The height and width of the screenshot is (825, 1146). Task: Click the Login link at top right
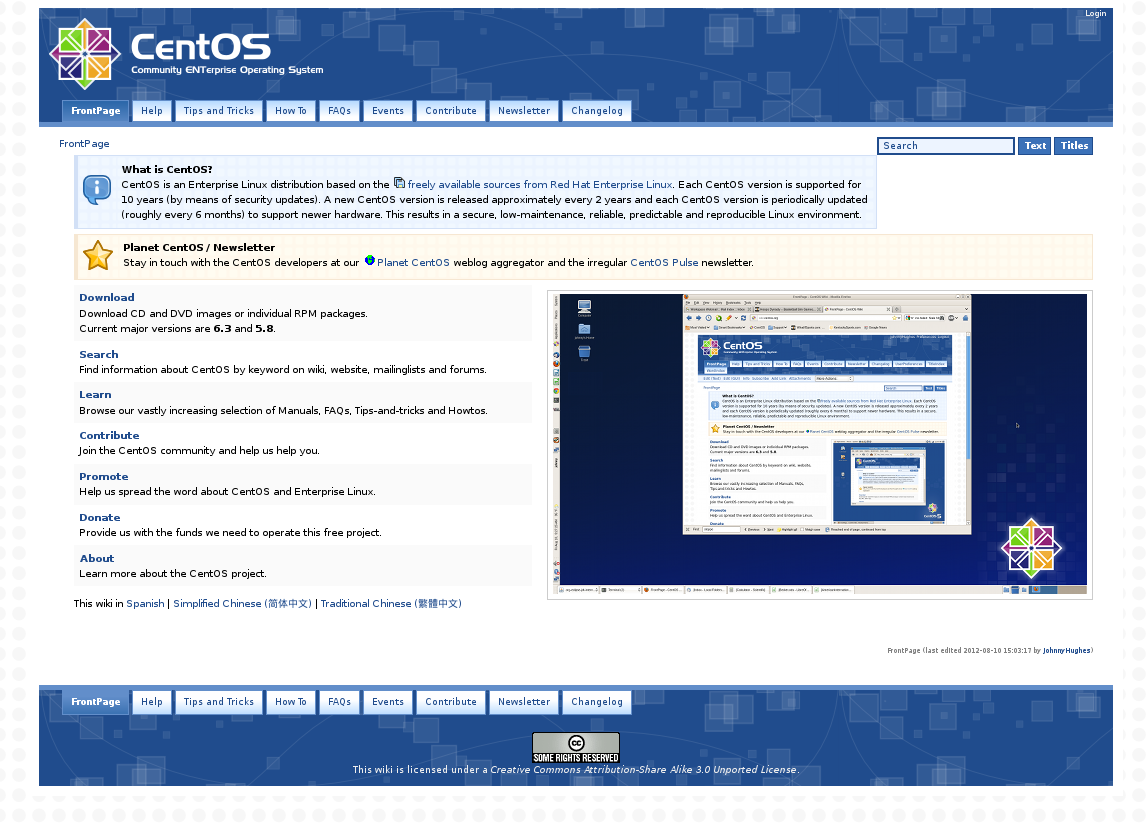coord(1095,14)
